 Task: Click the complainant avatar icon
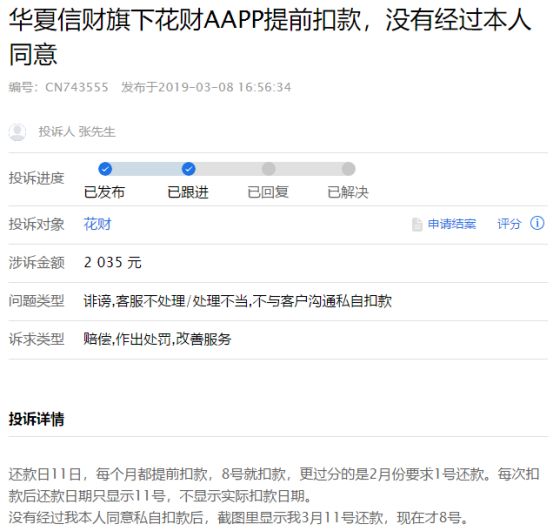pyautogui.click(x=17, y=132)
